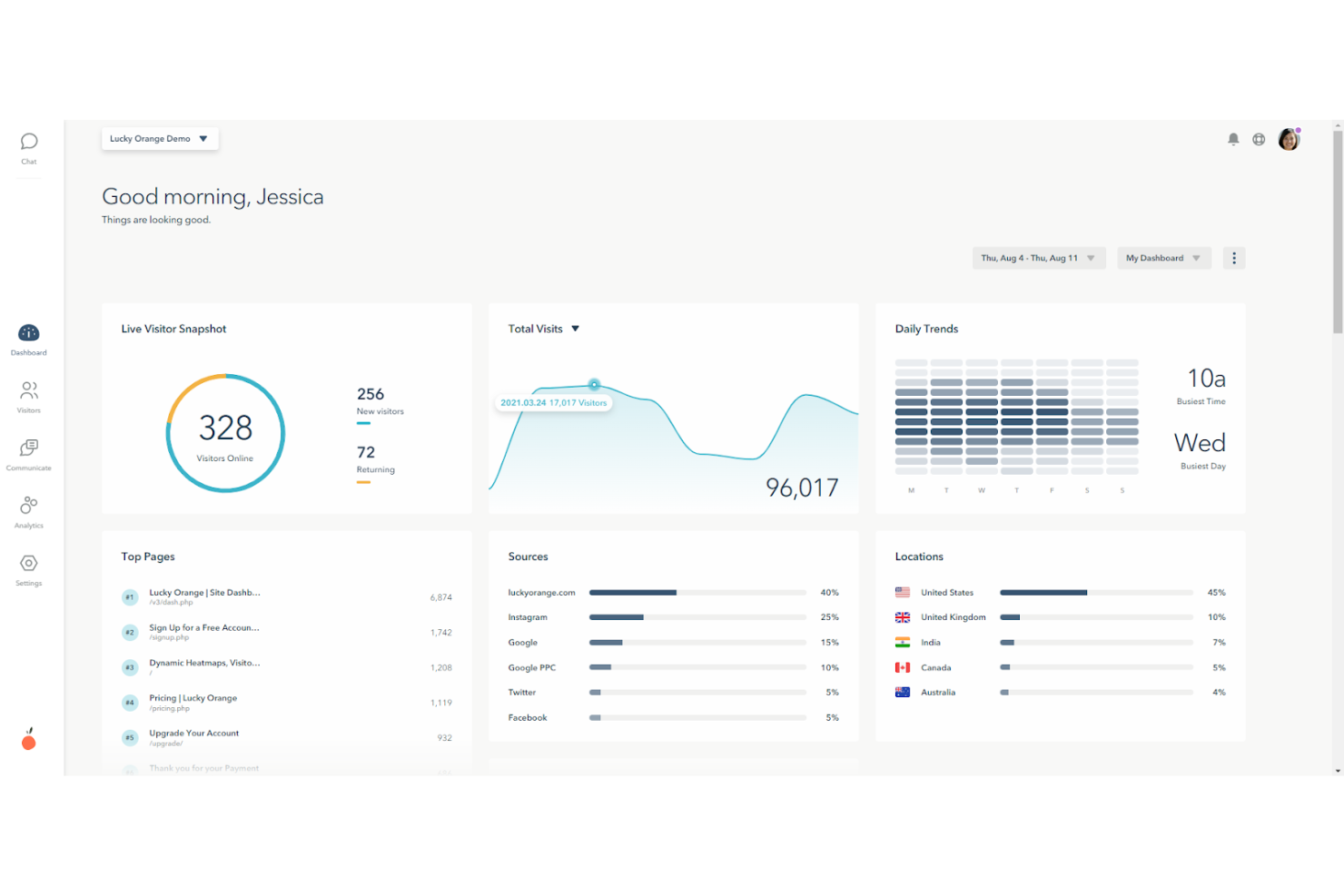The image size is (1344, 896).
Task: Open the top page Lucky Orange Site Dashboard link
Action: (204, 592)
